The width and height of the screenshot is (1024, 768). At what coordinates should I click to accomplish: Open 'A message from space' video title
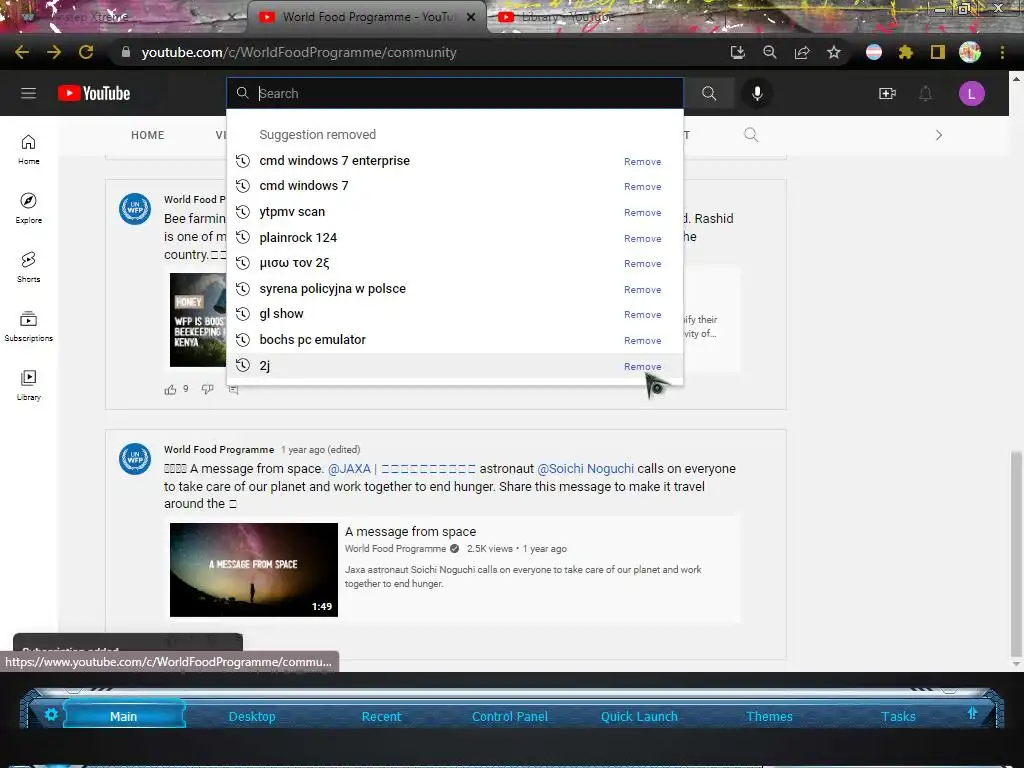point(410,532)
